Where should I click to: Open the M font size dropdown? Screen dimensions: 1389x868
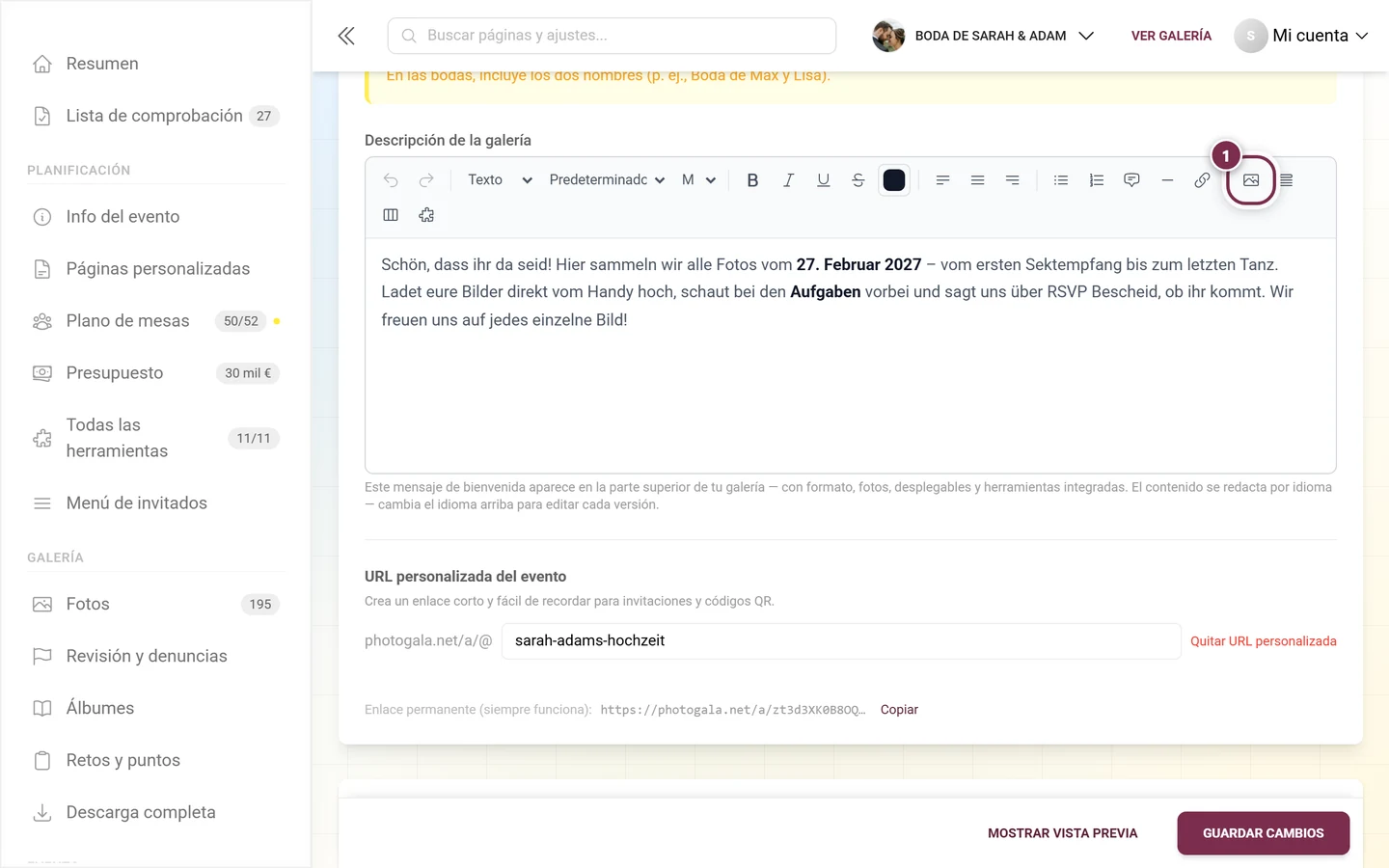(698, 180)
